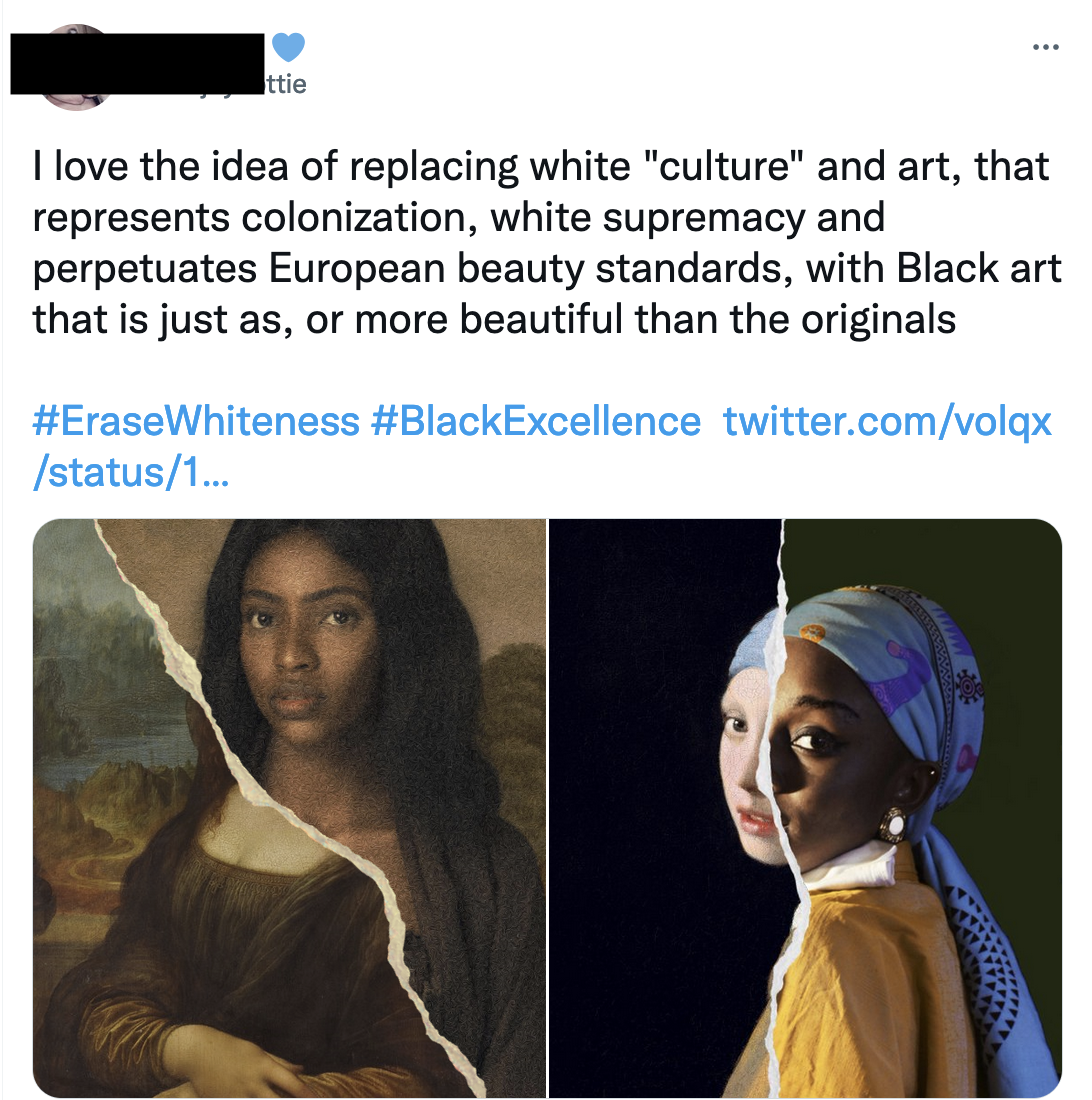Click the "/status/1…" link continuation

(131, 472)
